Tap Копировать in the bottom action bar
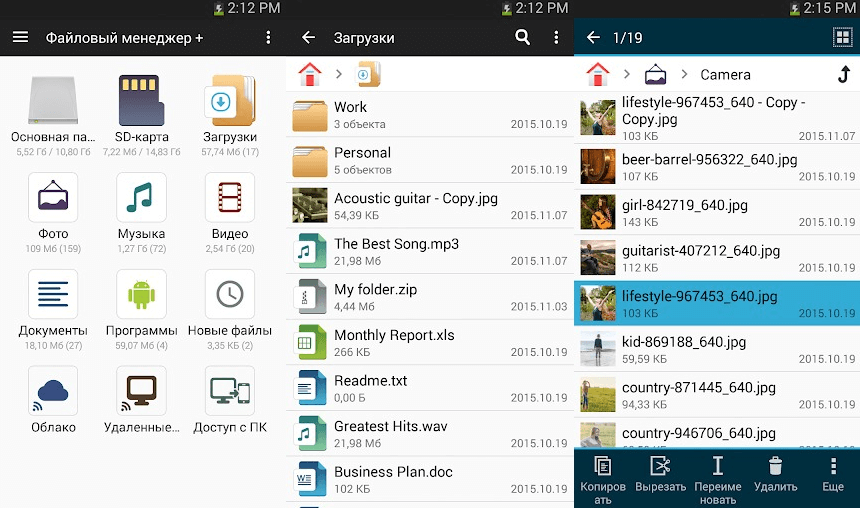860x508 pixels. pos(603,476)
